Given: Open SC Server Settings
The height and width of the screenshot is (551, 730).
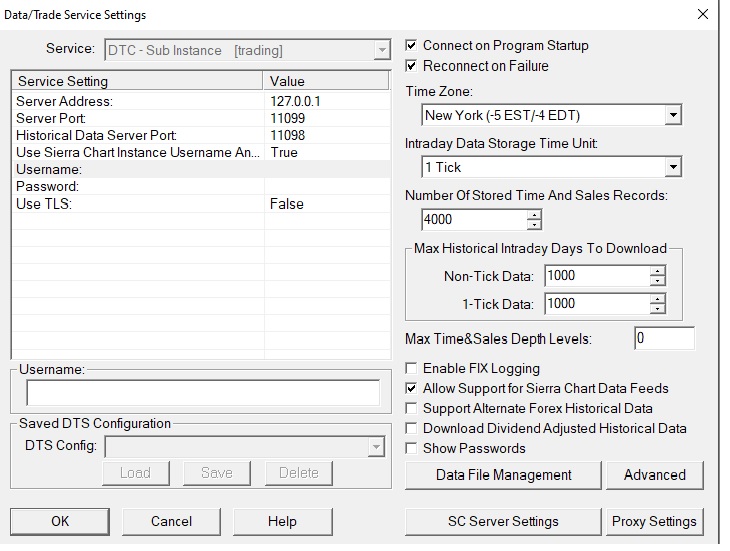Looking at the screenshot, I should point(503,522).
